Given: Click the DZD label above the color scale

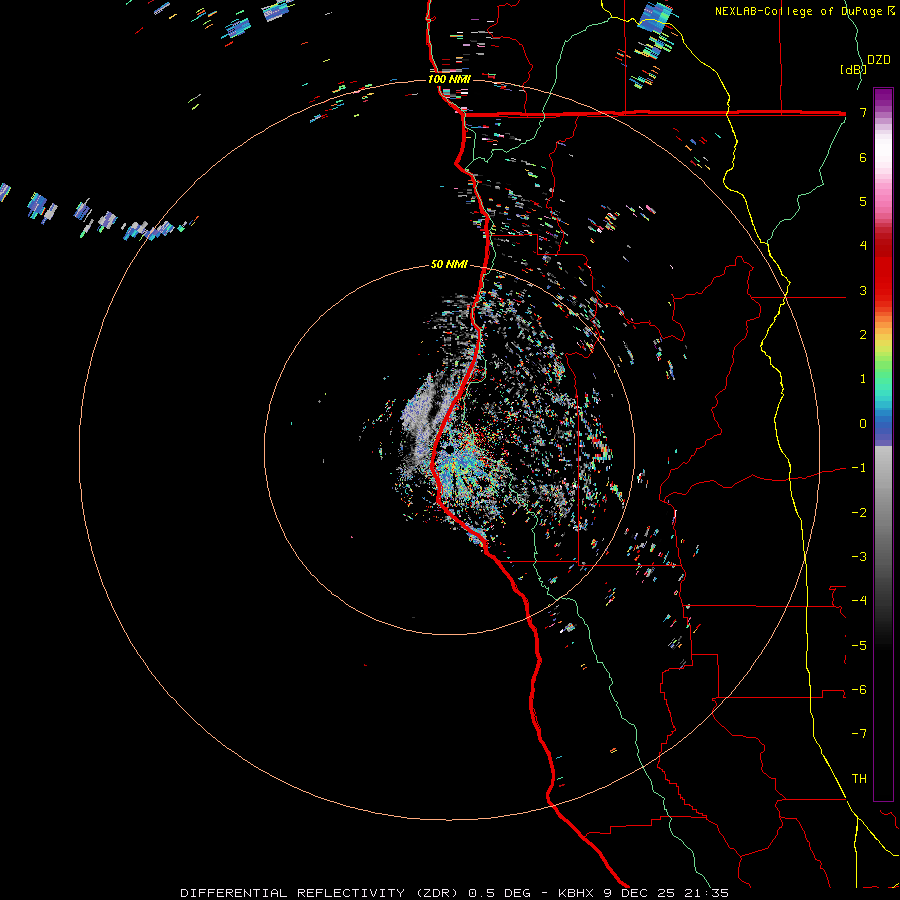Looking at the screenshot, I should coord(879,60).
